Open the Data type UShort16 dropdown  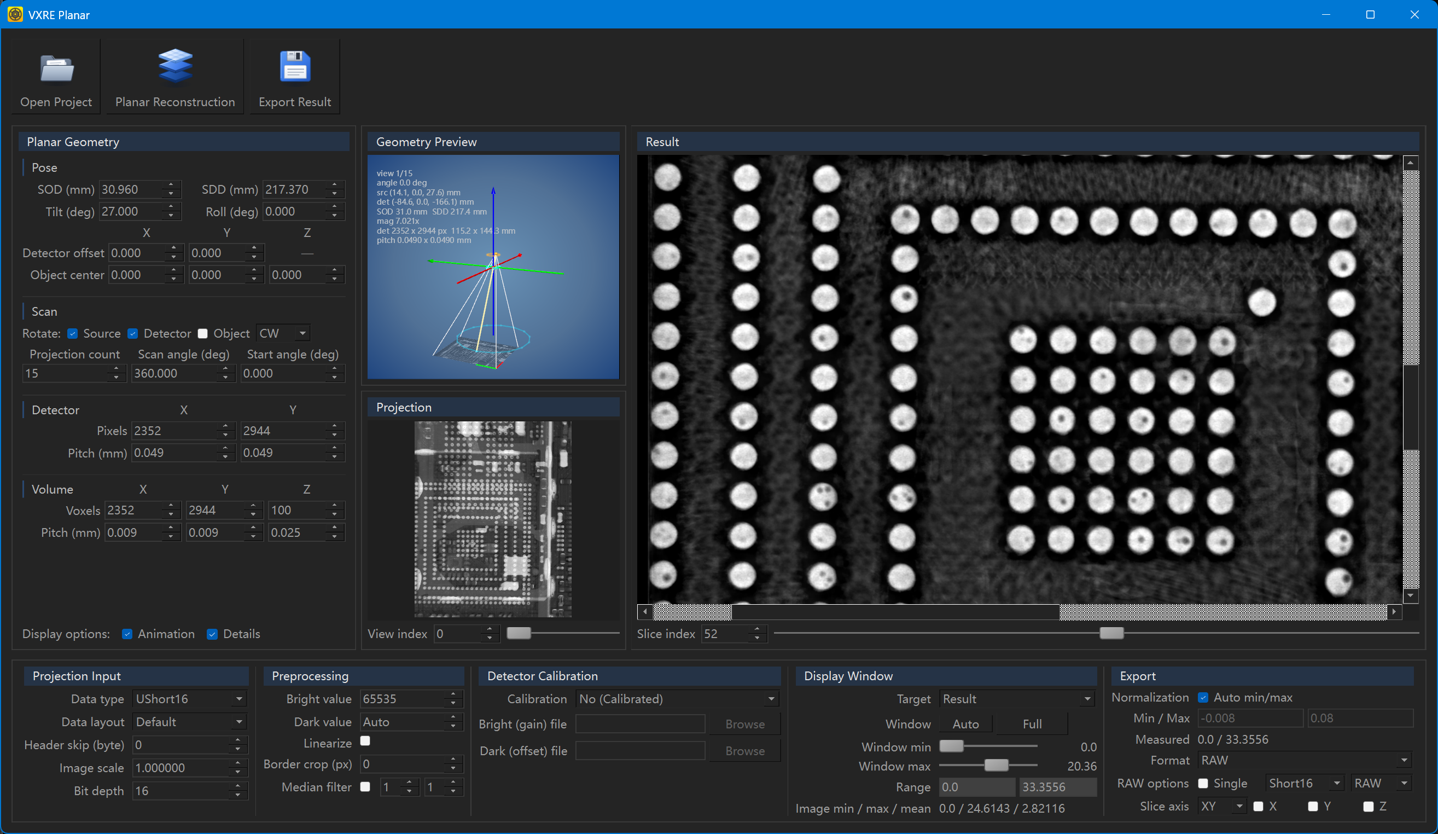click(189, 699)
